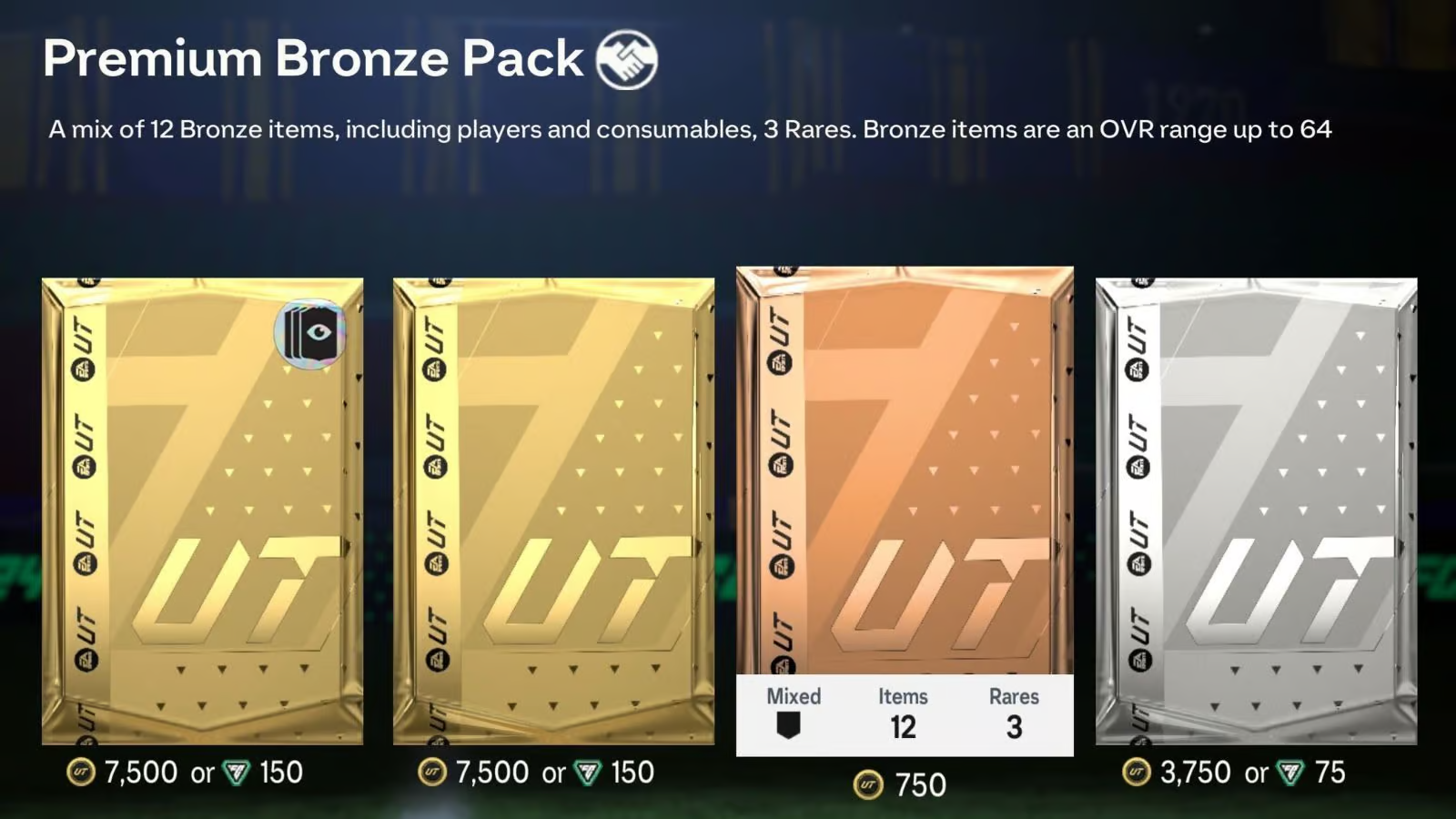
Task: Click the coin icon next to 750
Action: coord(868,784)
